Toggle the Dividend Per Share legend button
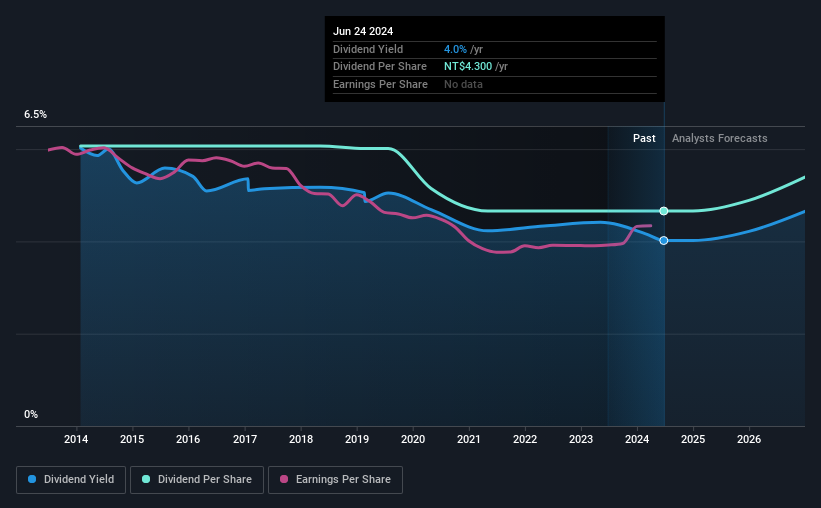 (197, 480)
